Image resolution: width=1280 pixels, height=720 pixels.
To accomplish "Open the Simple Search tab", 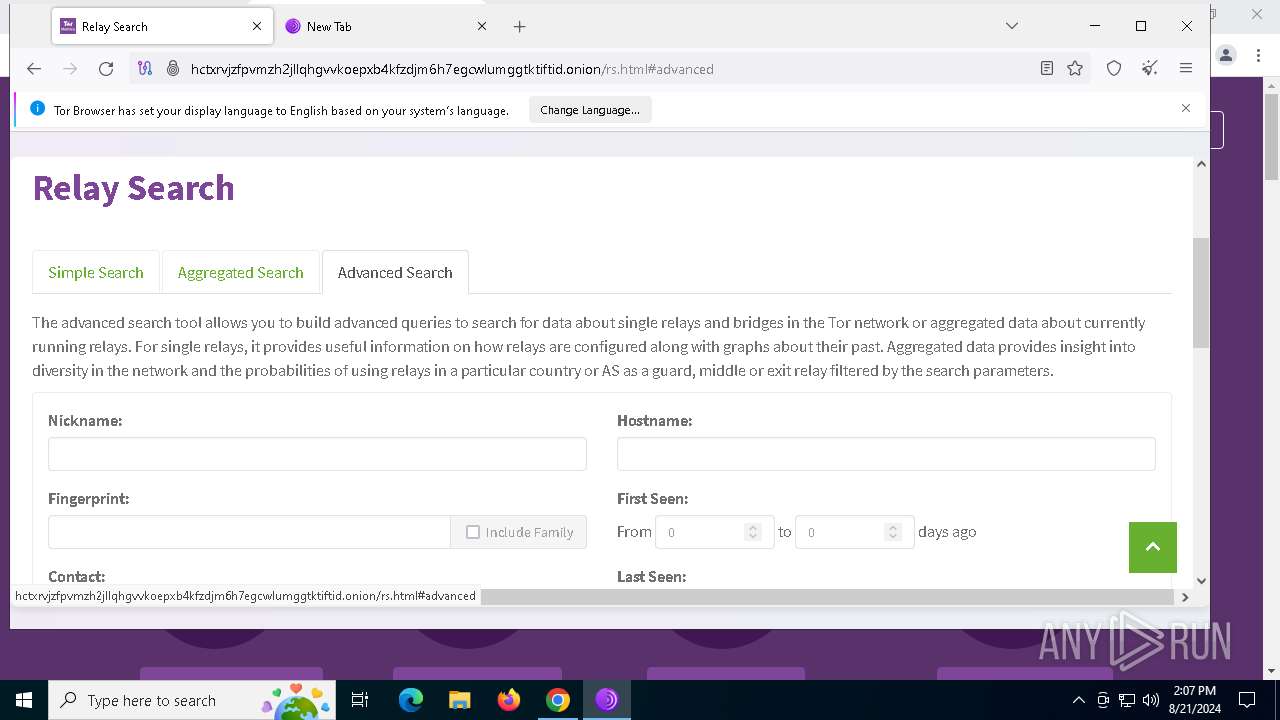I will (x=96, y=272).
